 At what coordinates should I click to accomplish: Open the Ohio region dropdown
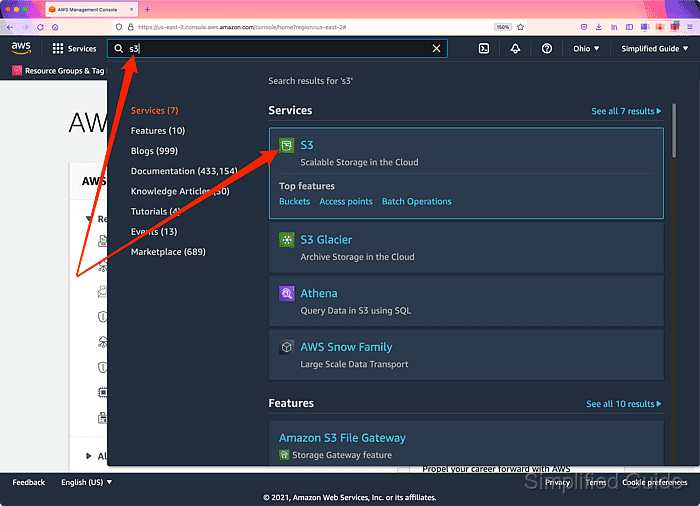(x=586, y=49)
